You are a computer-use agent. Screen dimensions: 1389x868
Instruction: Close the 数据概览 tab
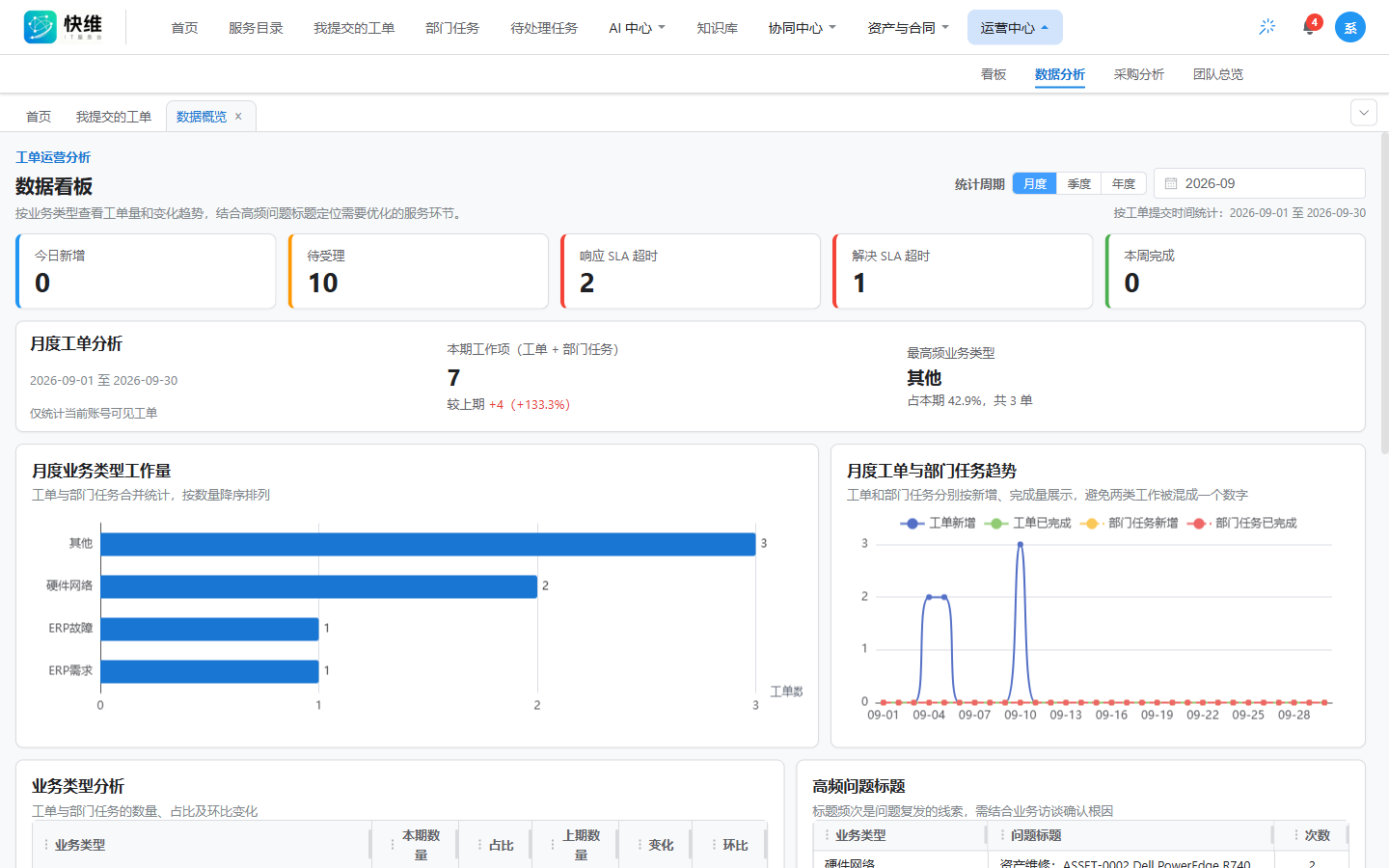[238, 117]
